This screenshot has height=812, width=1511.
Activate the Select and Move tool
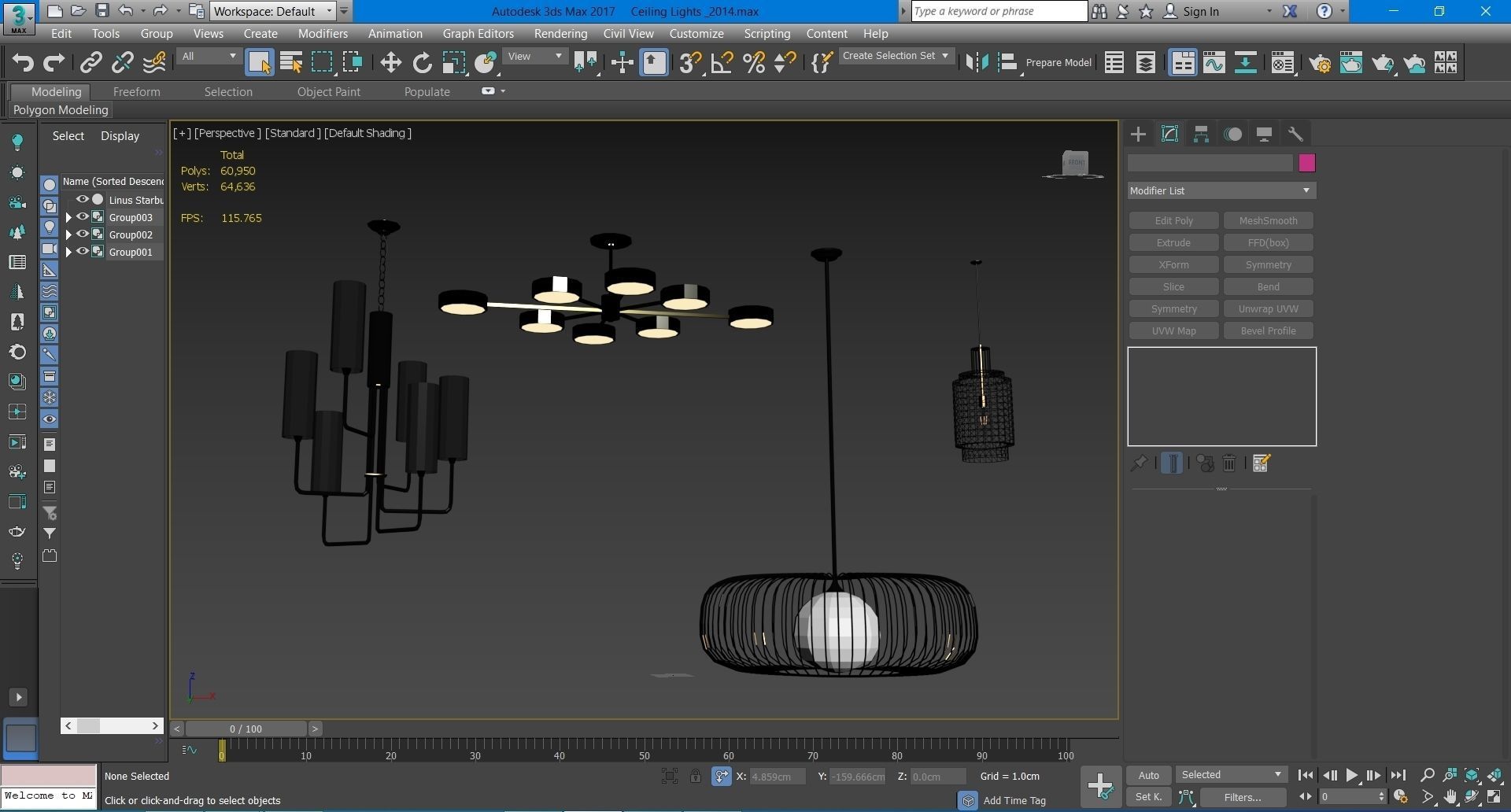[x=391, y=63]
